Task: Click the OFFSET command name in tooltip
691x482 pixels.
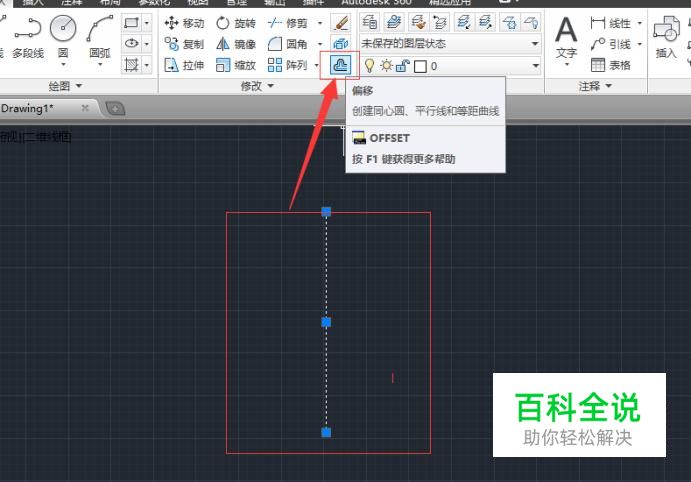Action: pos(390,138)
